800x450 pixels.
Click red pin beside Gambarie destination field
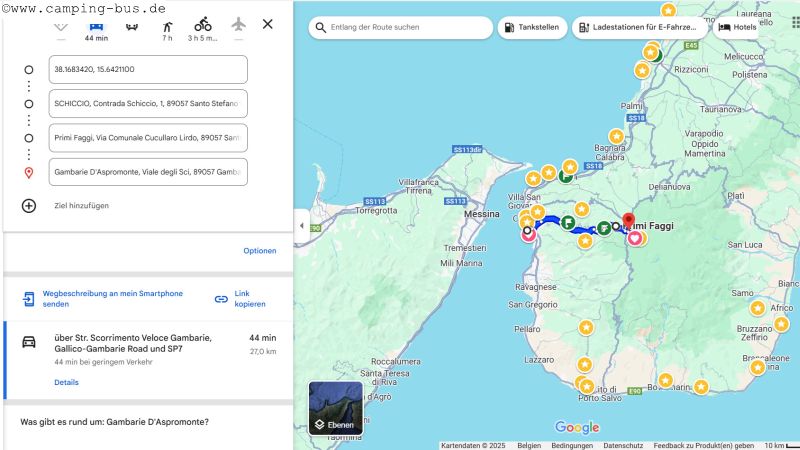[29, 173]
